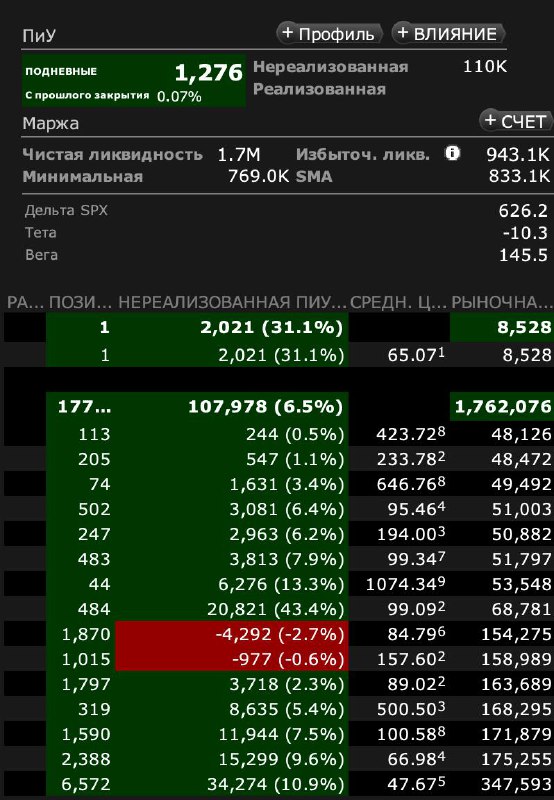Viewport: 554px width, 800px height.
Task: Select the position with 20,821 (43.4%) gain
Action: (279, 609)
